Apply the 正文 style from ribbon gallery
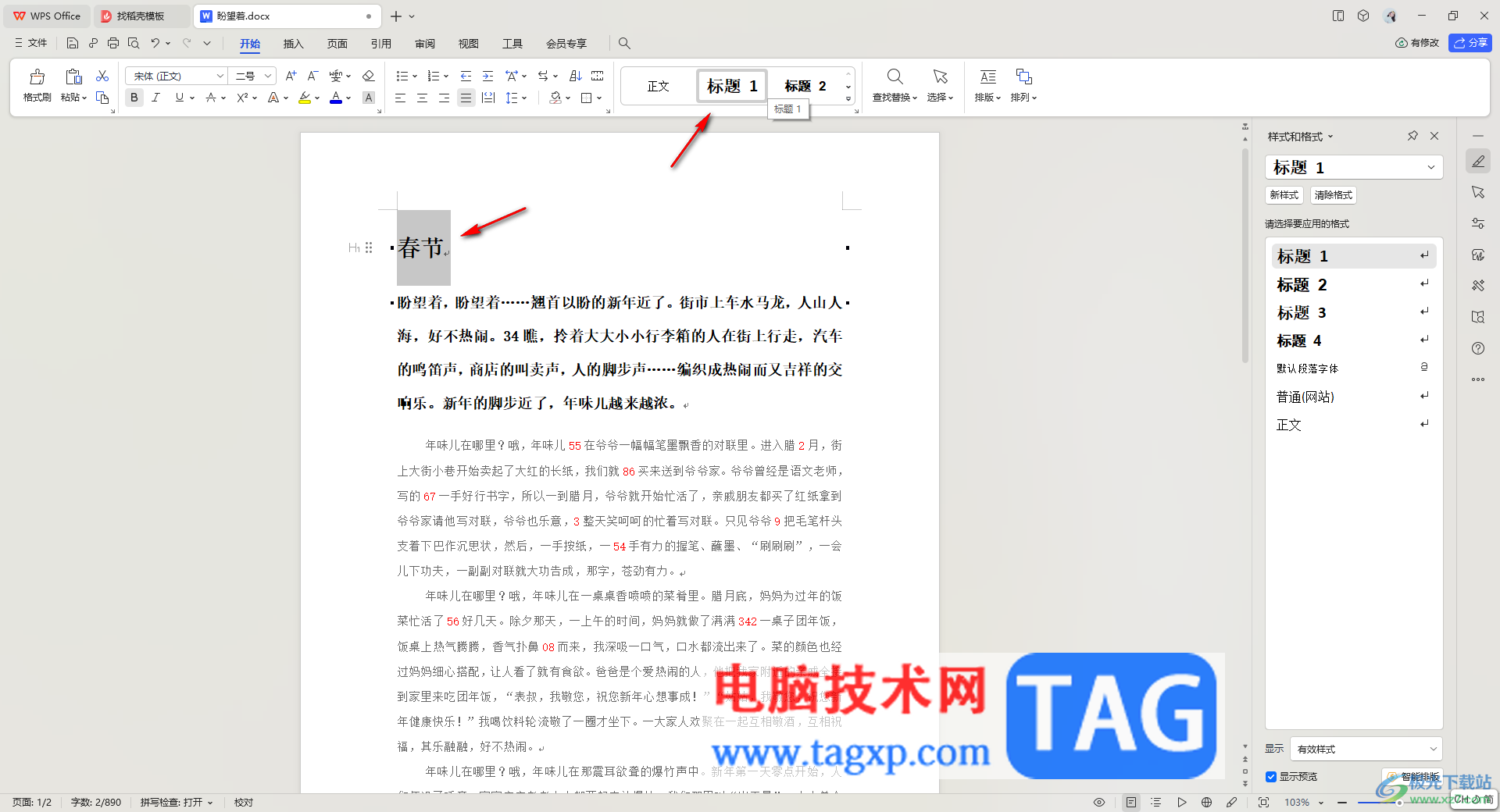This screenshot has width=1500, height=812. (659, 86)
